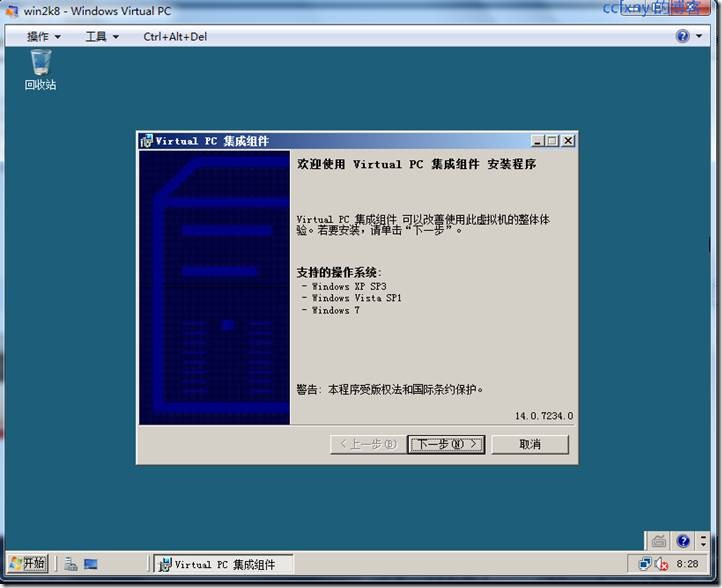Click the muted volume tray icon

(661, 564)
